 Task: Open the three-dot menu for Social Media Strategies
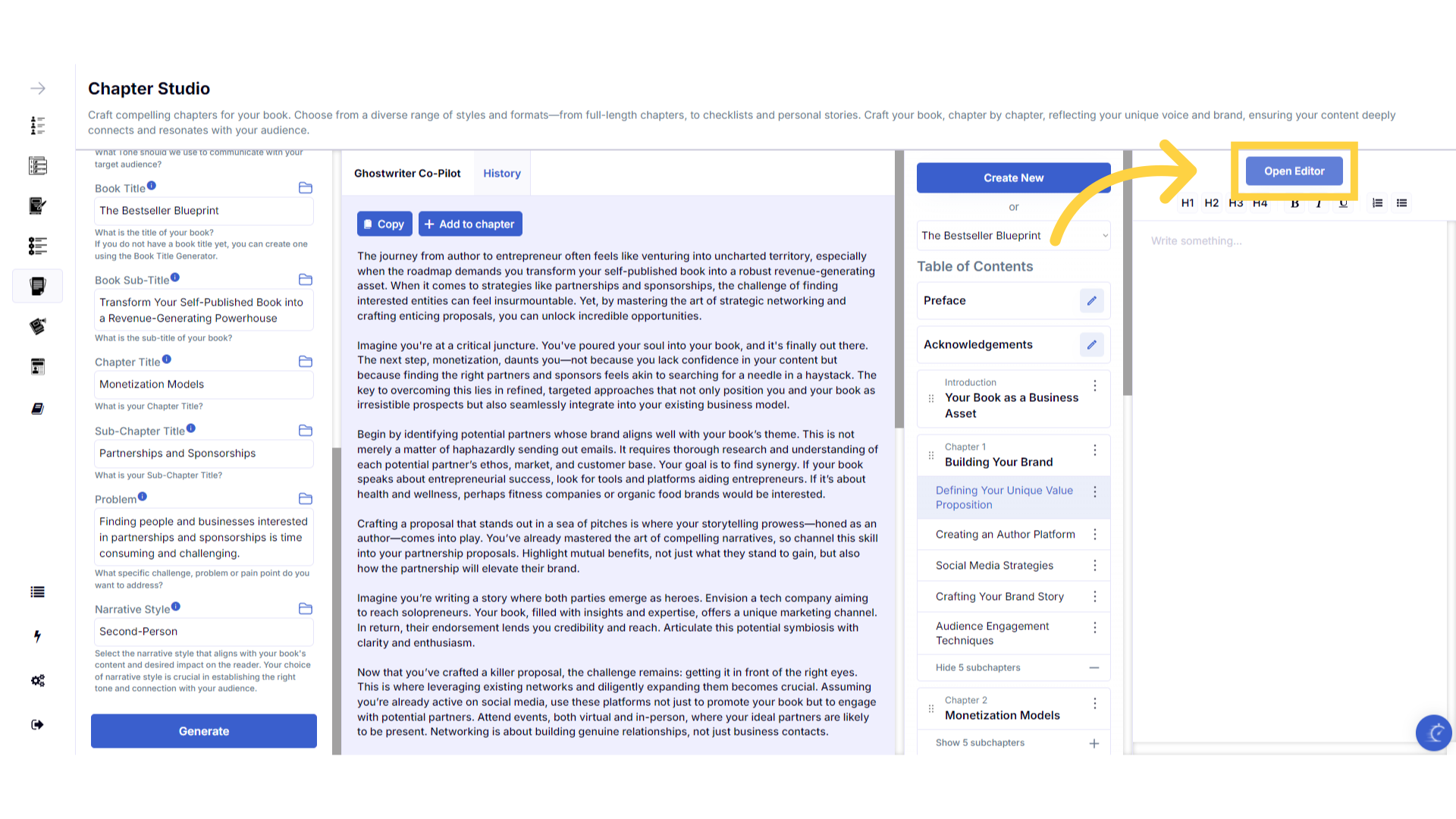[x=1095, y=566]
